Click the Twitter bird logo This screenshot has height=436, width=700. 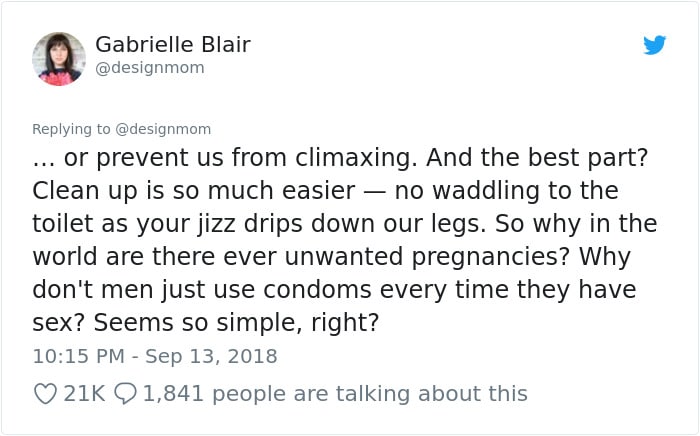654,45
